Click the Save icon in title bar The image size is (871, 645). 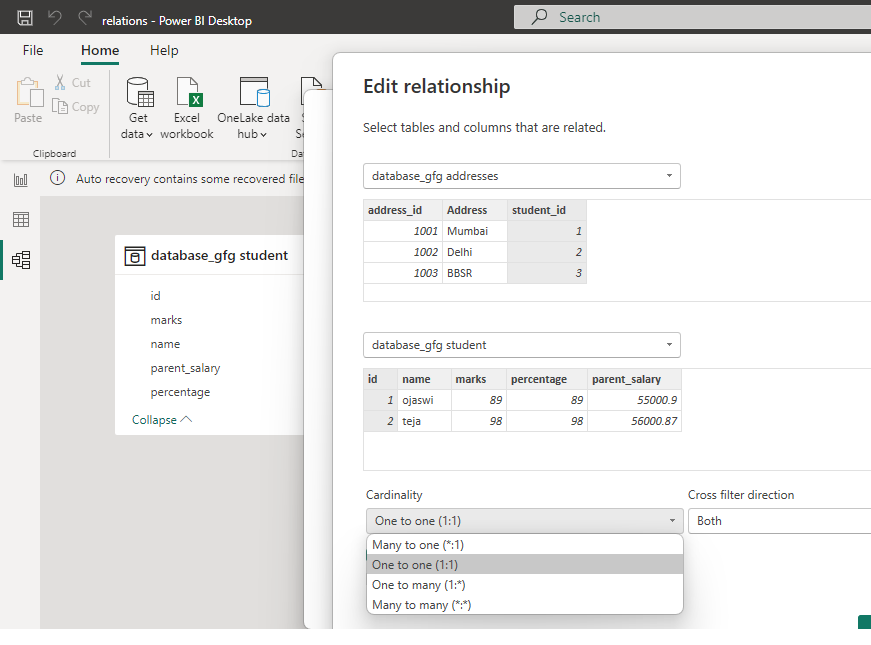[24, 18]
